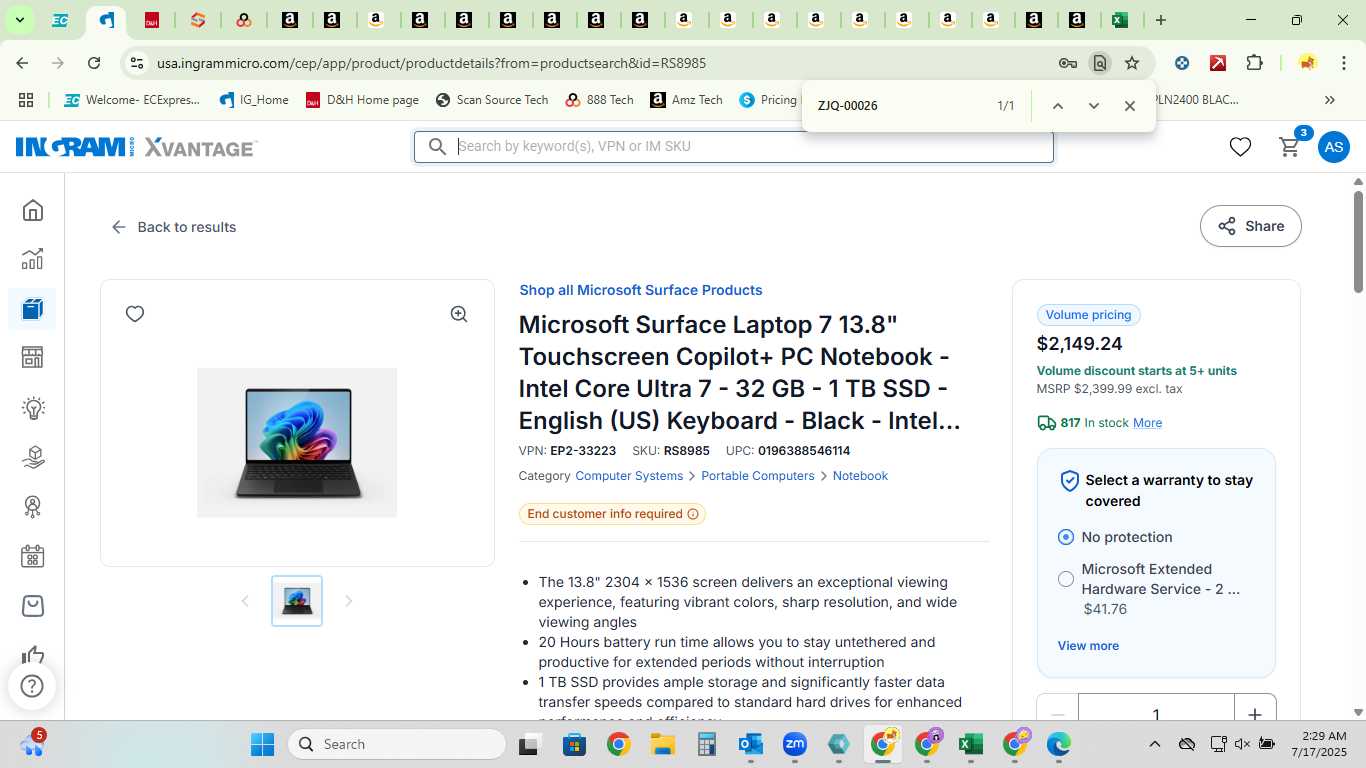Open the analytics chart icon in the sidebar
The height and width of the screenshot is (768, 1366).
point(33,259)
